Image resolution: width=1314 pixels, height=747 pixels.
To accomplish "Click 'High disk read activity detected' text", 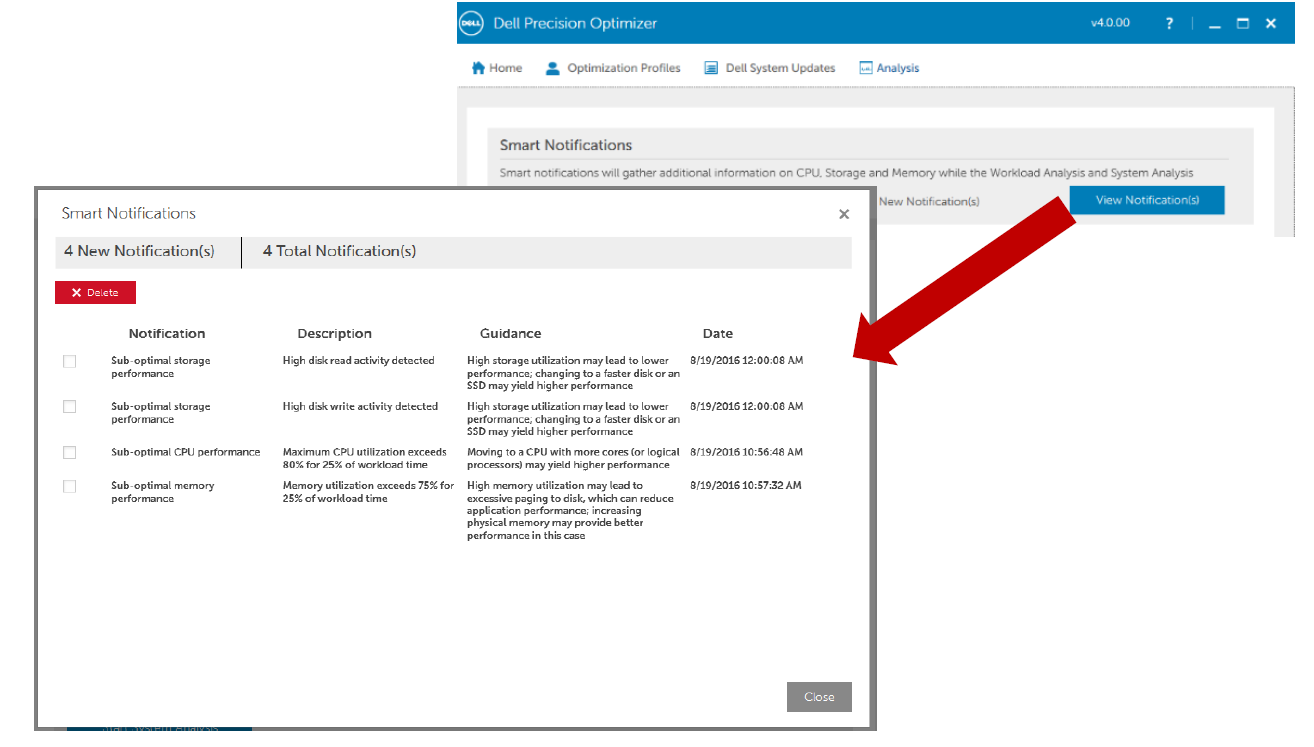I will [359, 361].
